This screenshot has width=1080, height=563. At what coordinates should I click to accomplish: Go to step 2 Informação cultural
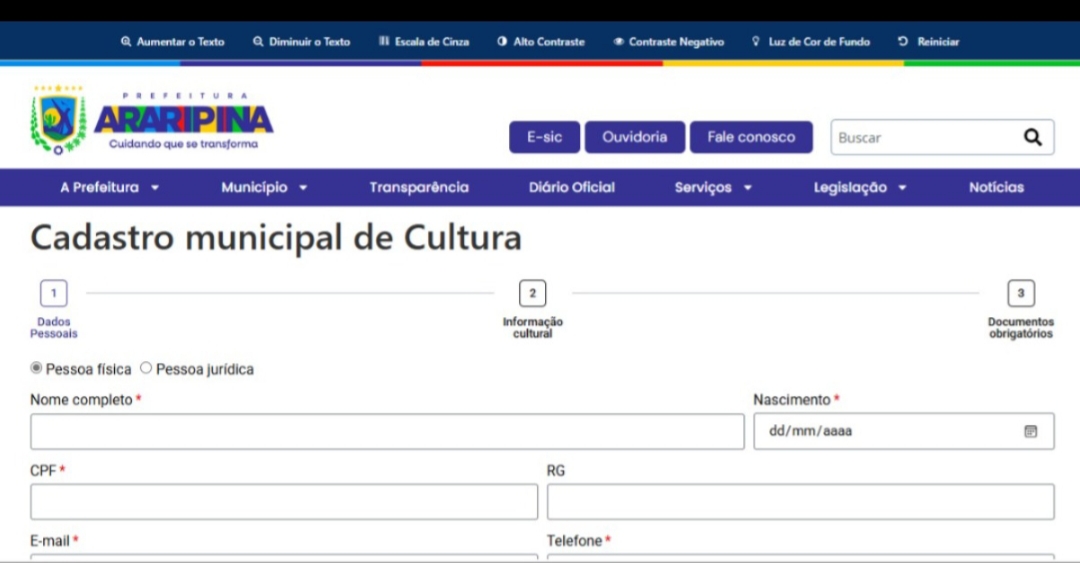coord(532,309)
